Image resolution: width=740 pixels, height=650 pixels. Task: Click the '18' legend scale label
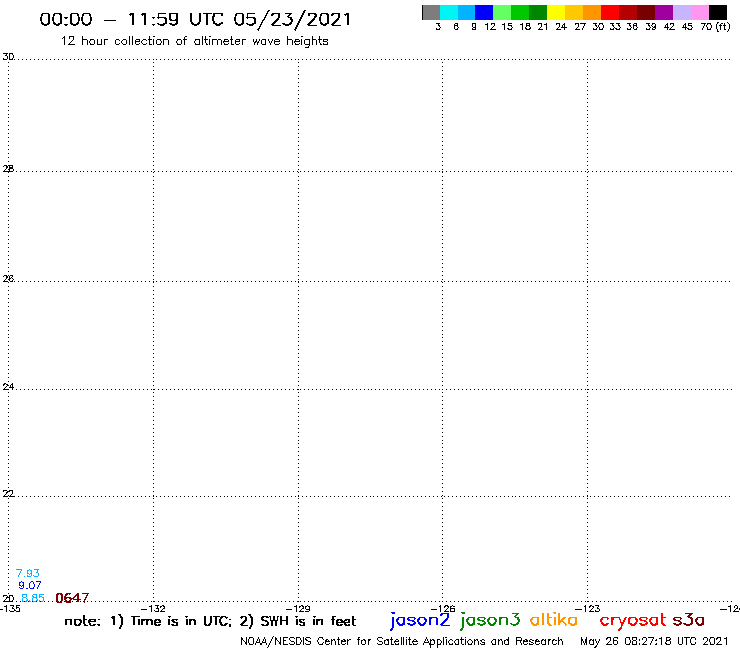[x=525, y=27]
